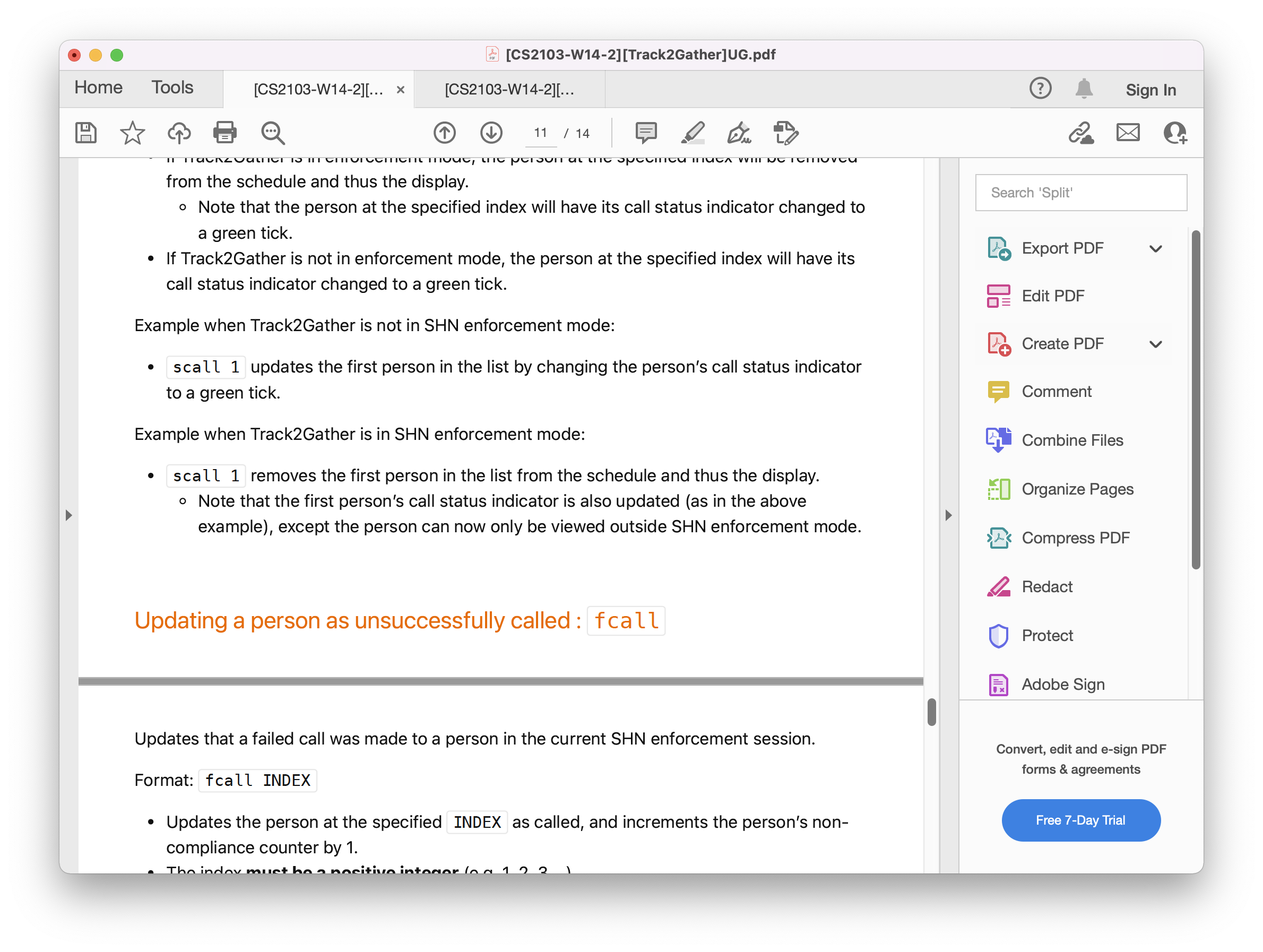The height and width of the screenshot is (952, 1263).
Task: Click Sign In
Action: click(1150, 90)
